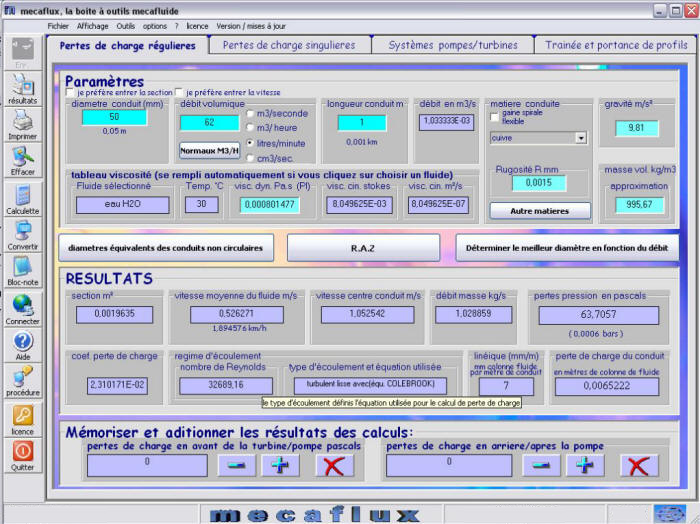Click coef. perte de charge value 2,310171E-02
The width and height of the screenshot is (700, 524).
(x=117, y=385)
